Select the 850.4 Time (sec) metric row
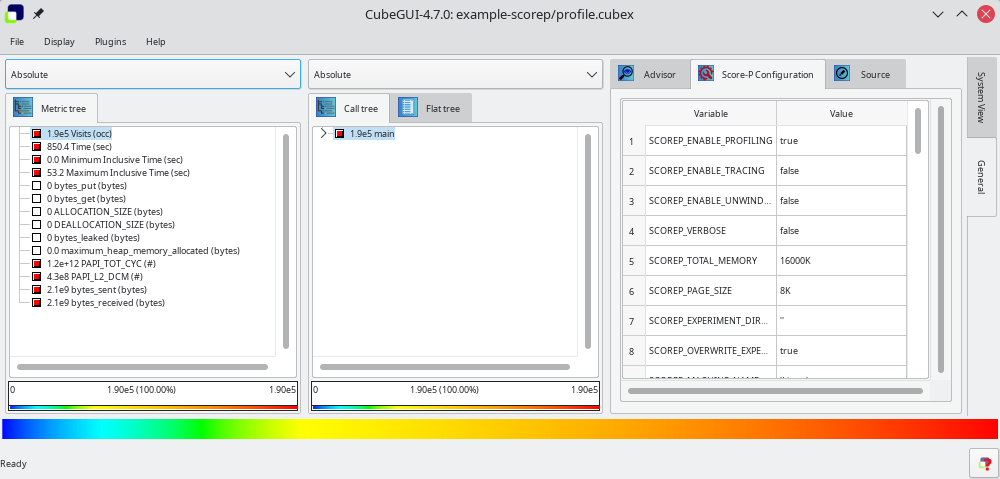 click(77, 147)
